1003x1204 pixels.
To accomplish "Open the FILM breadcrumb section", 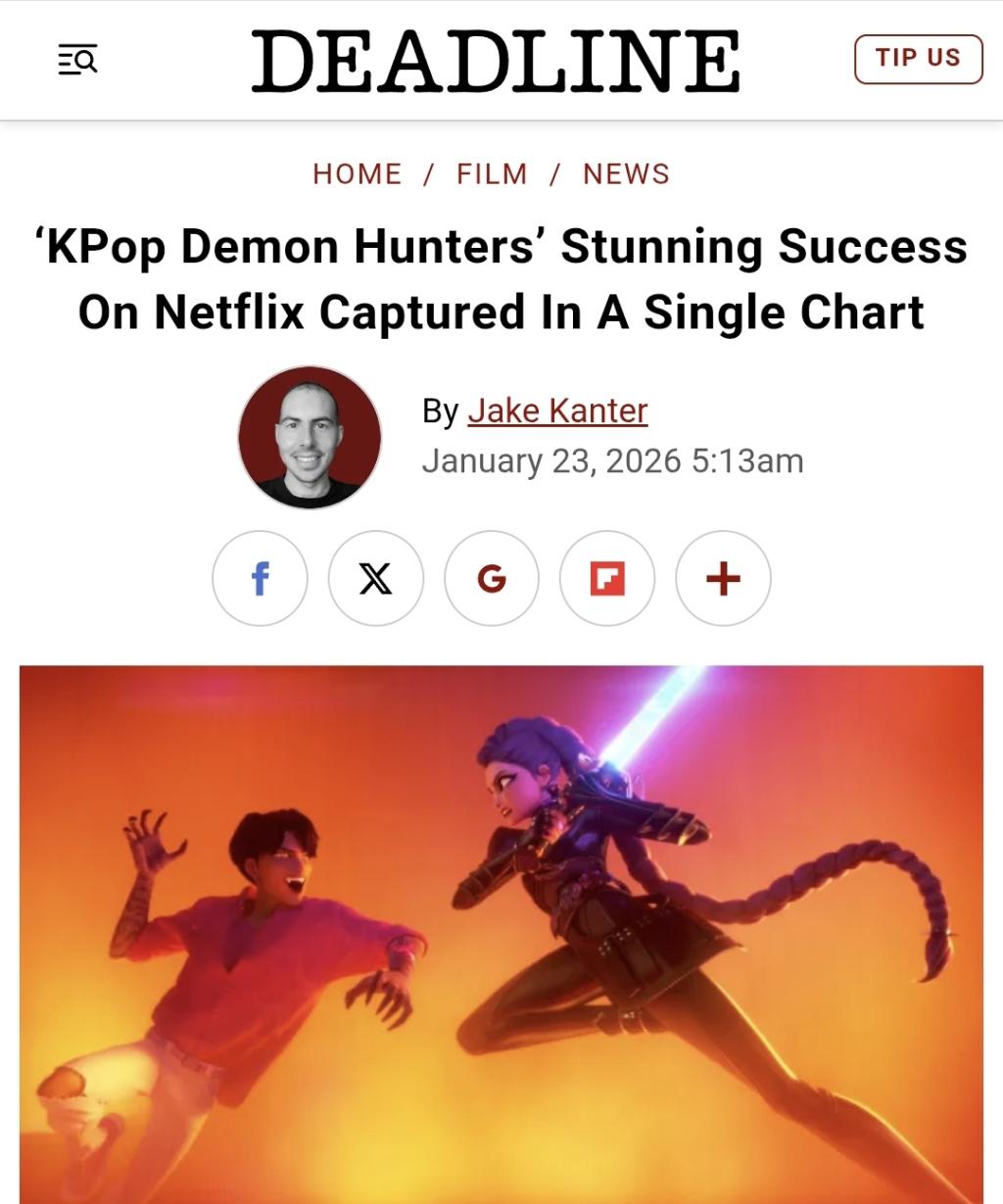I will [492, 174].
